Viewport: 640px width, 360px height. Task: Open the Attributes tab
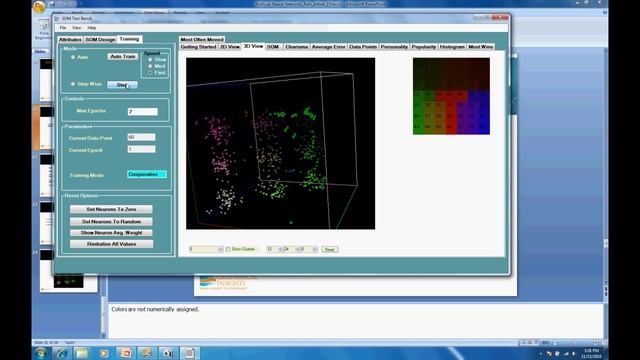[70, 40]
